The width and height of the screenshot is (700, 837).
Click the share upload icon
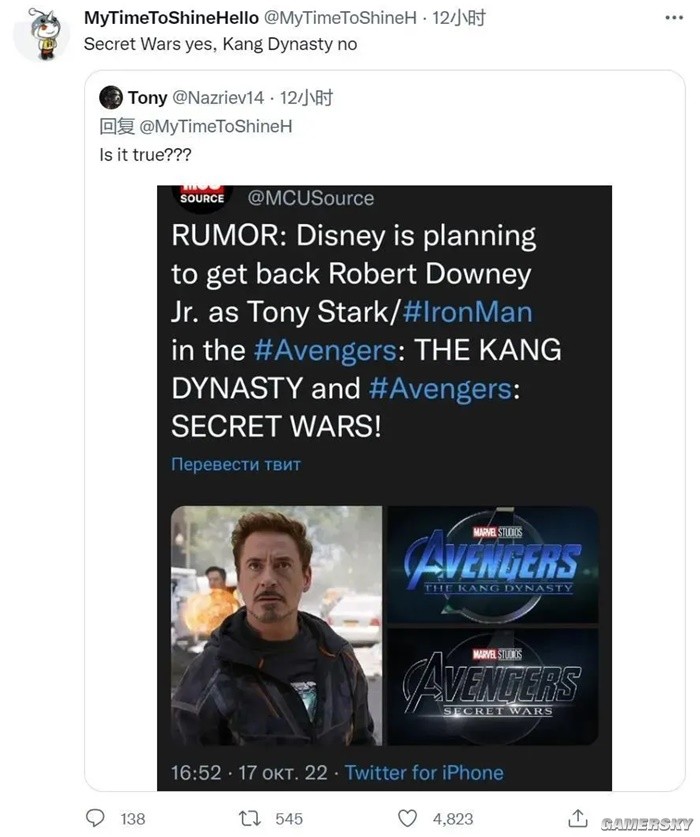click(577, 817)
